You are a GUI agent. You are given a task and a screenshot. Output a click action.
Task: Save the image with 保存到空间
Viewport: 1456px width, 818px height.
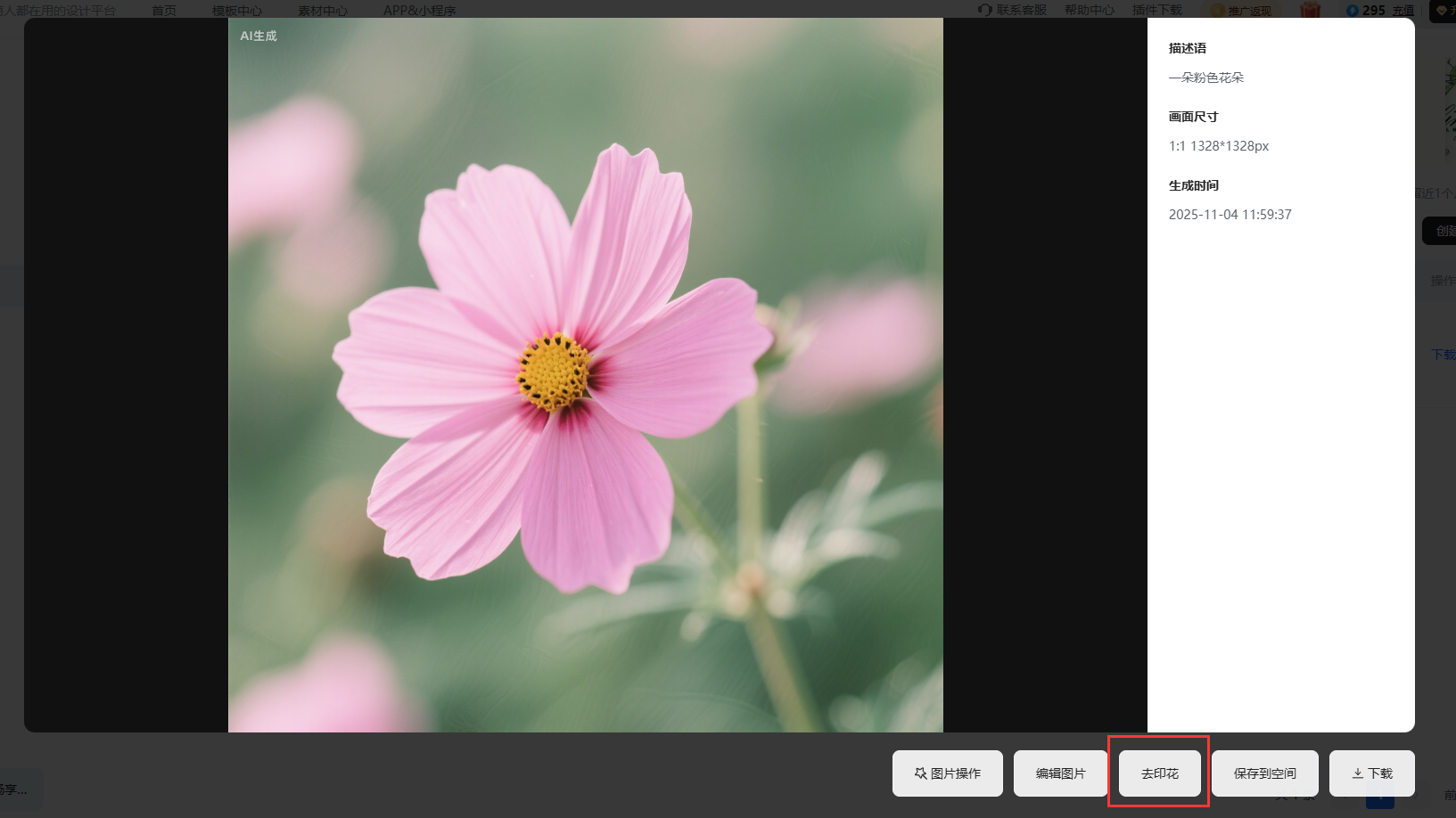point(1264,773)
